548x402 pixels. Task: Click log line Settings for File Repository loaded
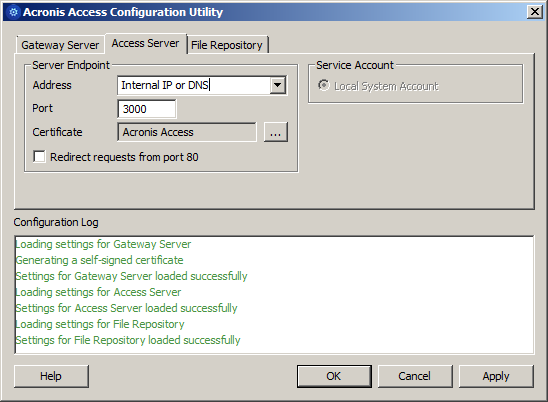click(128, 340)
